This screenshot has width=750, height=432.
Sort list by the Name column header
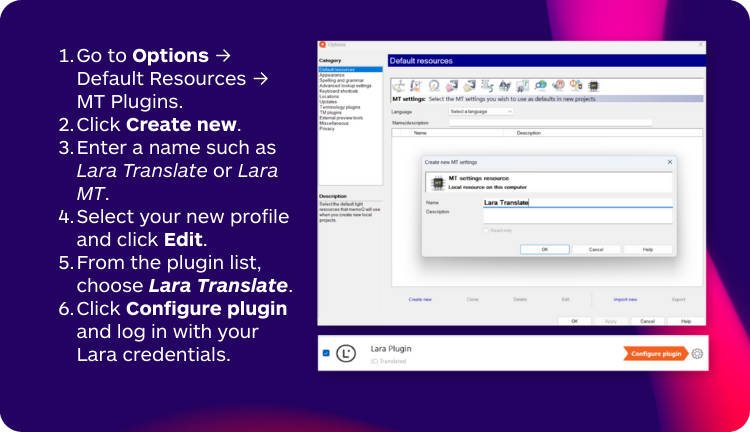click(457, 133)
